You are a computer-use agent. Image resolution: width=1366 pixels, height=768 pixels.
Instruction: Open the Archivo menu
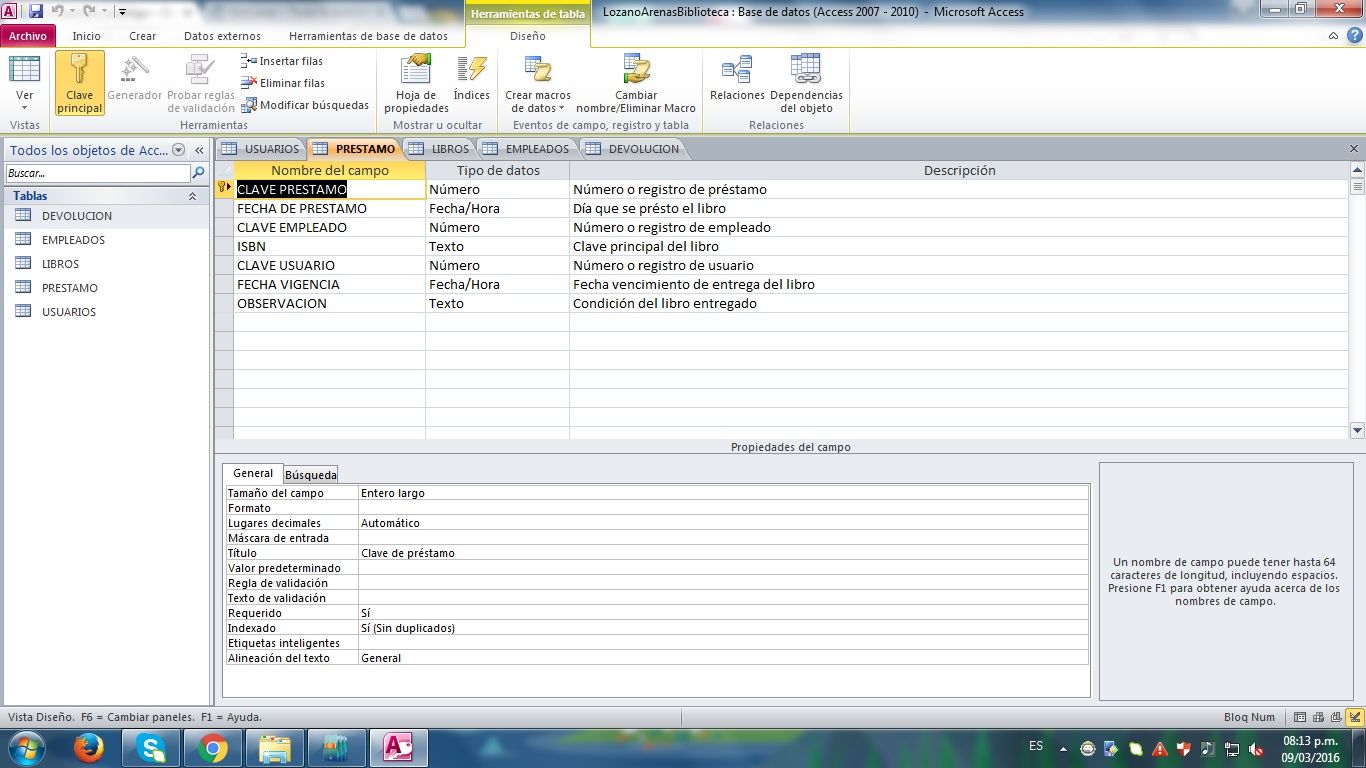pos(28,36)
